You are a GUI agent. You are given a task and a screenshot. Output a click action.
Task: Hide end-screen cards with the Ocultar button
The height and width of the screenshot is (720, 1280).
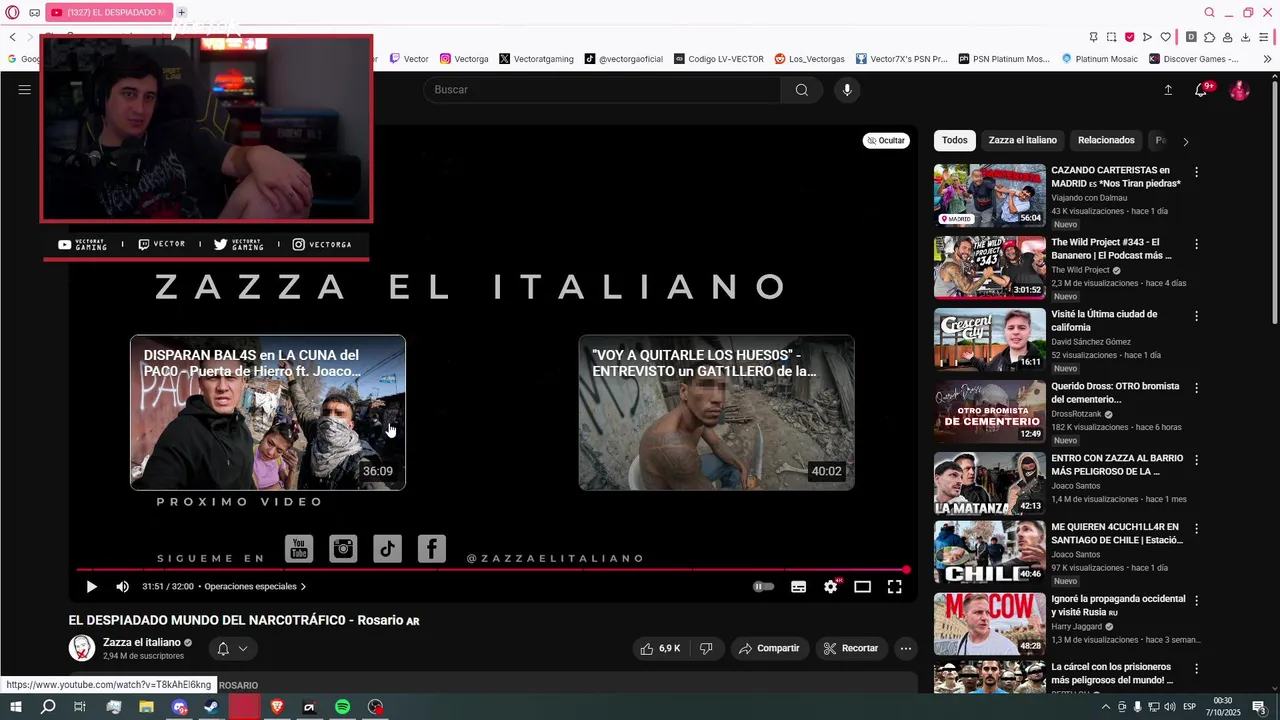coord(886,141)
